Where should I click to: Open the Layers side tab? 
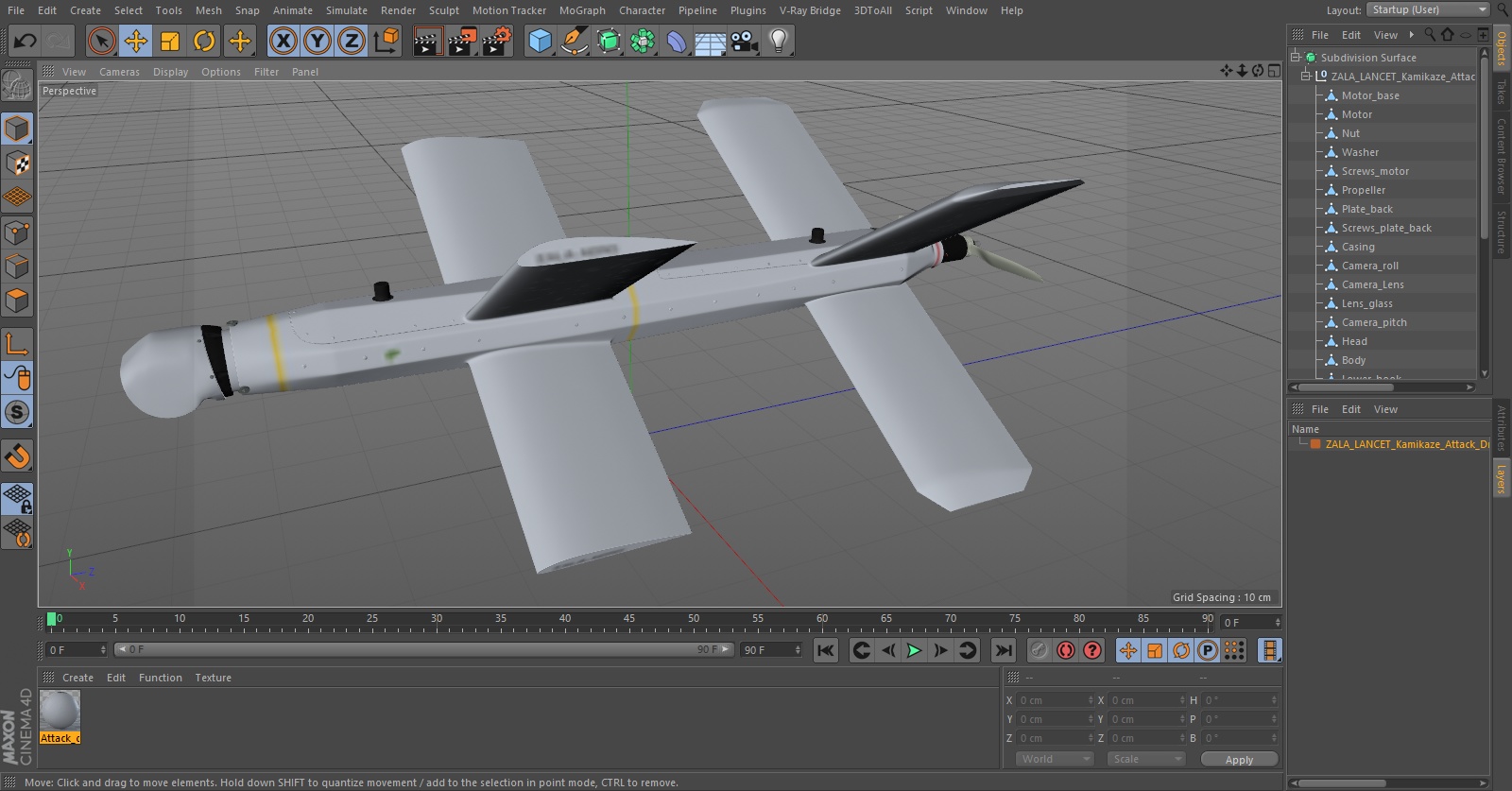(1501, 479)
